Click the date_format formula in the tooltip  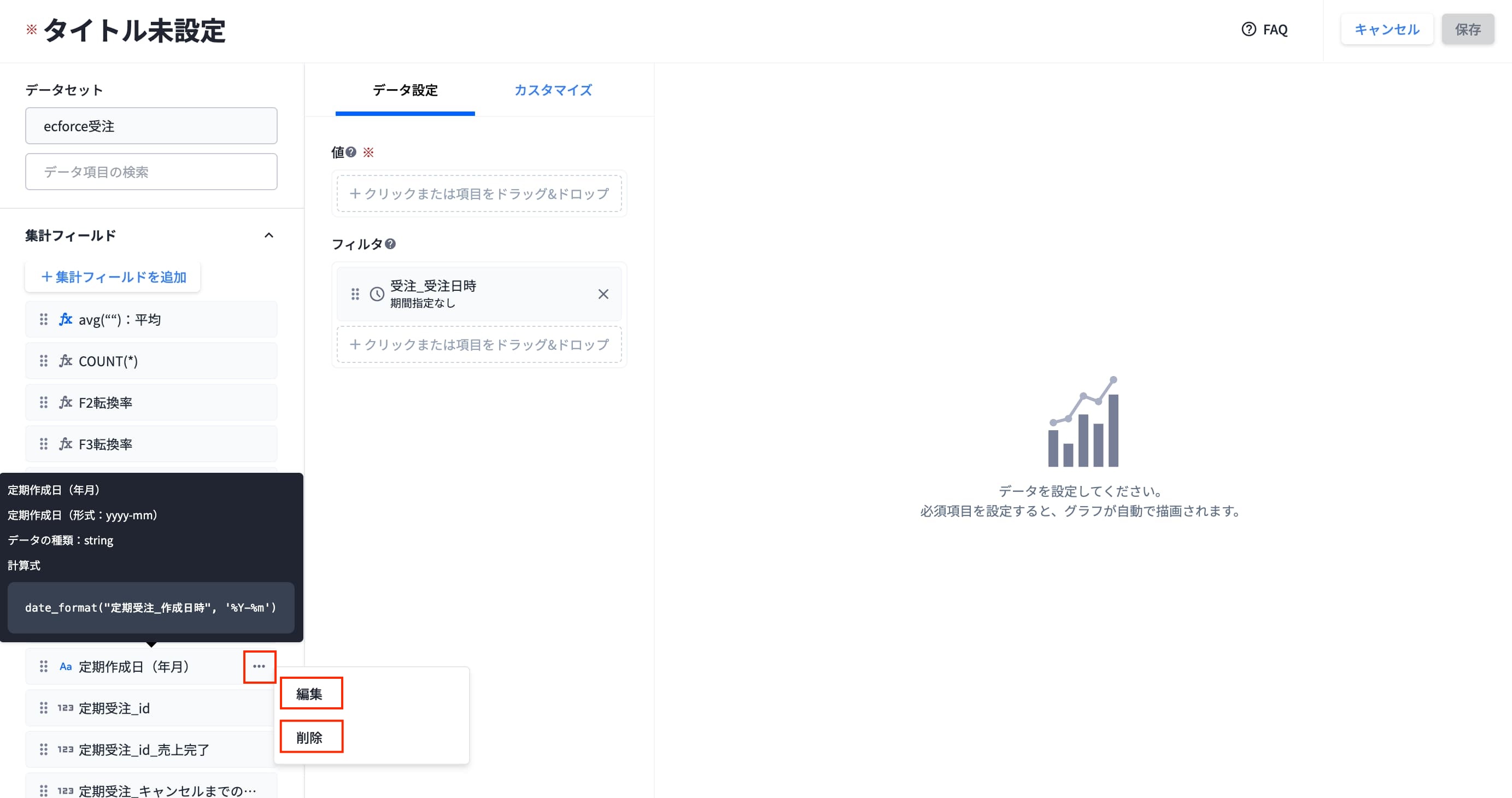(151, 608)
